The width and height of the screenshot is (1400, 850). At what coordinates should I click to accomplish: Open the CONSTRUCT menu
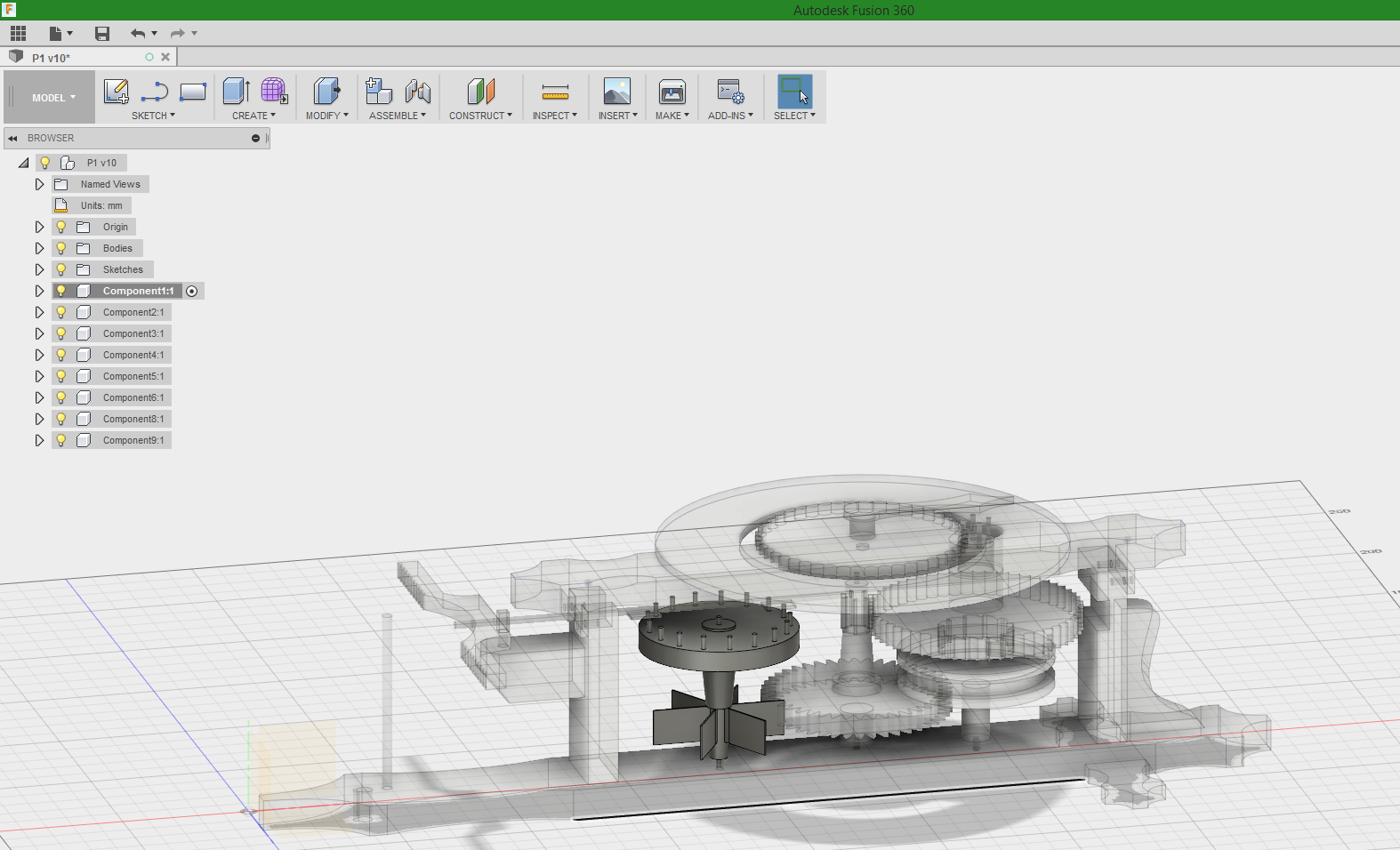tap(480, 116)
